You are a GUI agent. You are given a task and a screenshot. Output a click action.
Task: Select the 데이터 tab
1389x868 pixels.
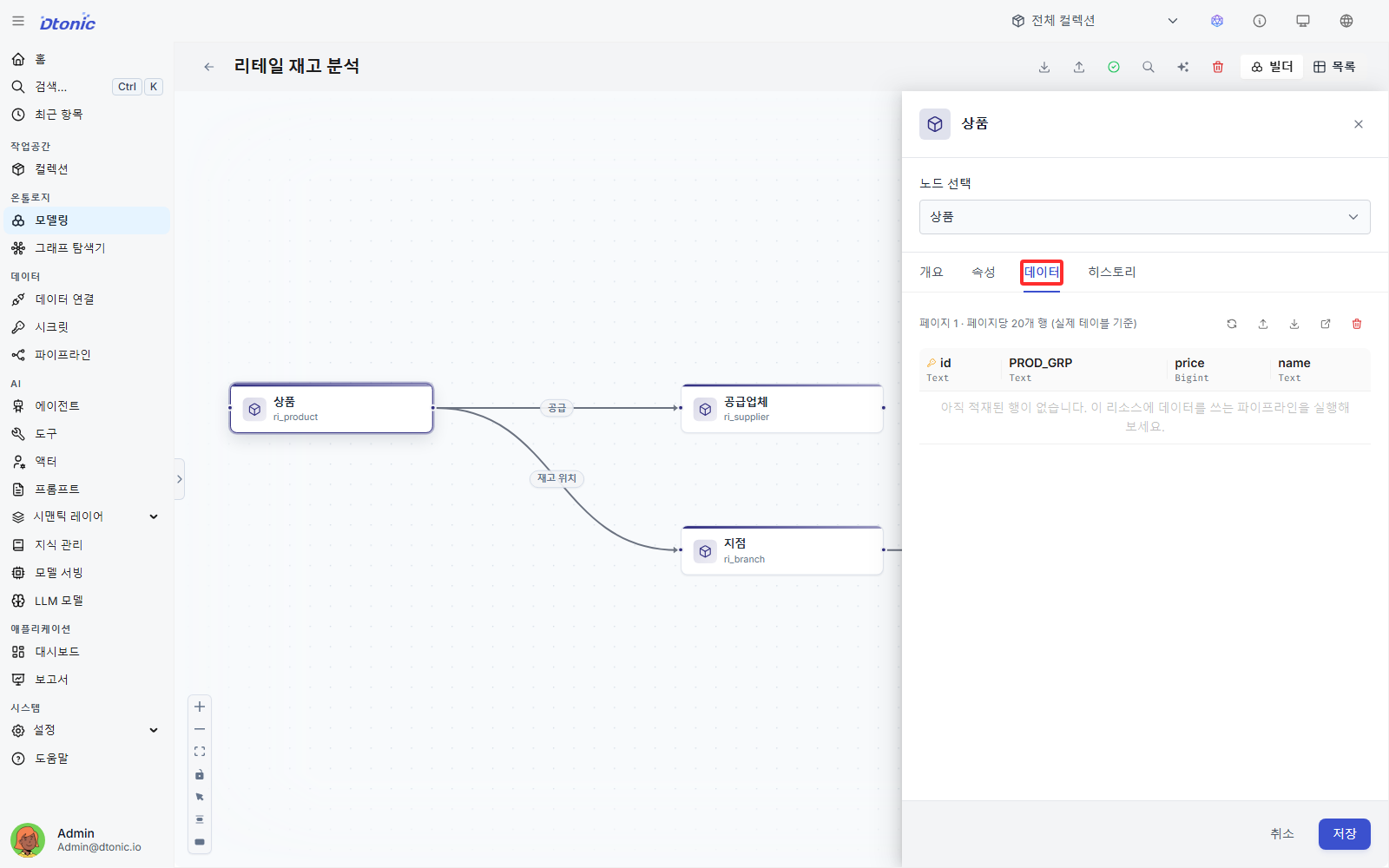coord(1042,273)
